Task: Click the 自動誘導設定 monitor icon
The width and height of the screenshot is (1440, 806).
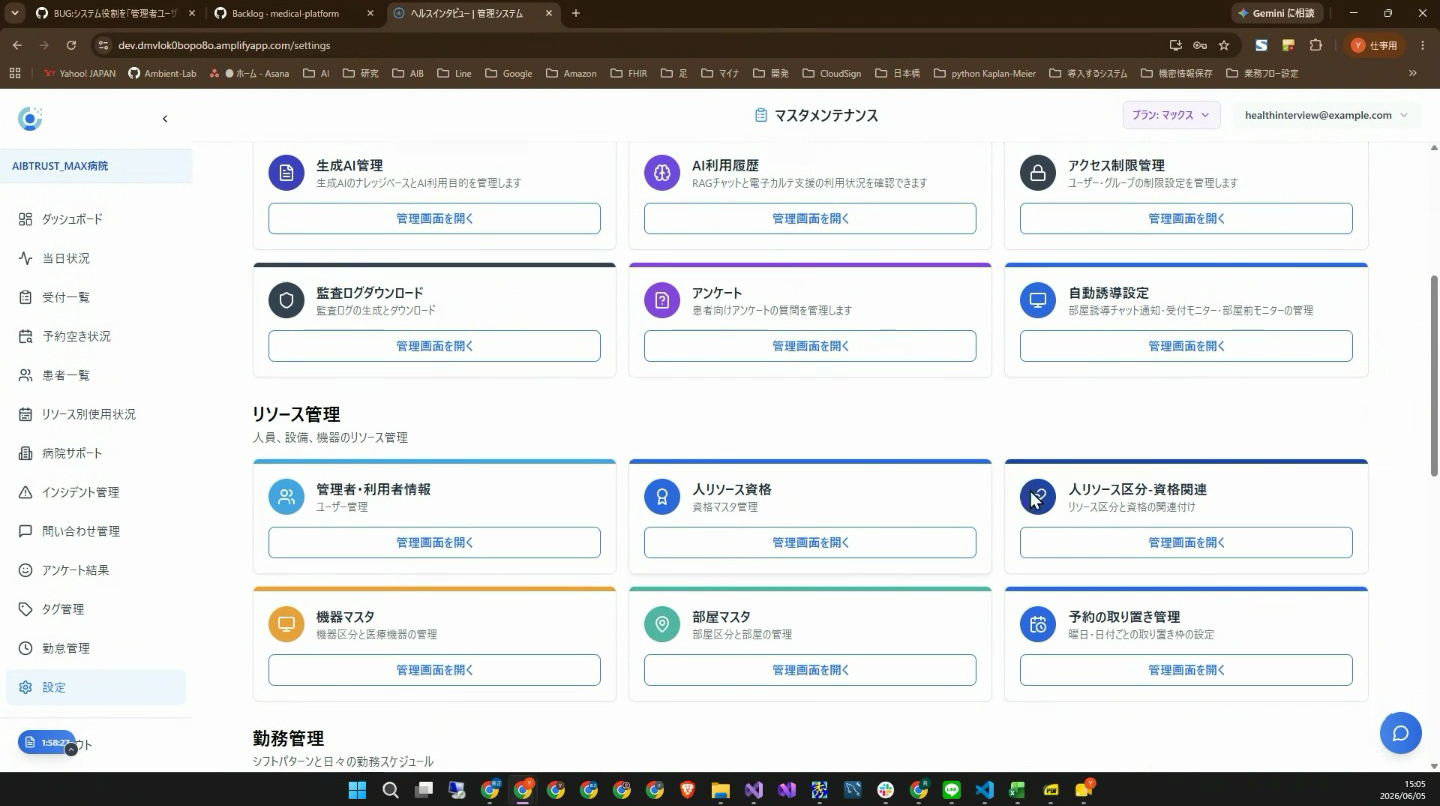Action: coord(1038,300)
